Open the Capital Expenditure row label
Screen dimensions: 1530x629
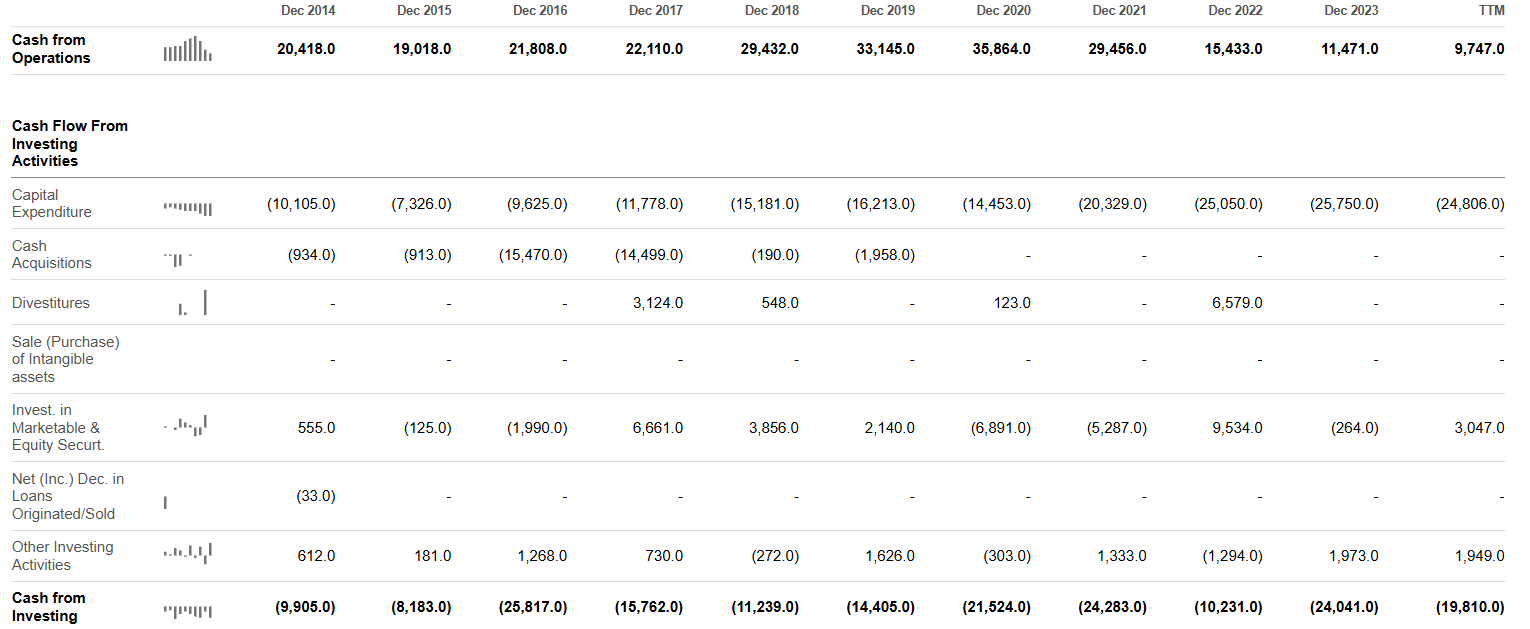coord(51,203)
